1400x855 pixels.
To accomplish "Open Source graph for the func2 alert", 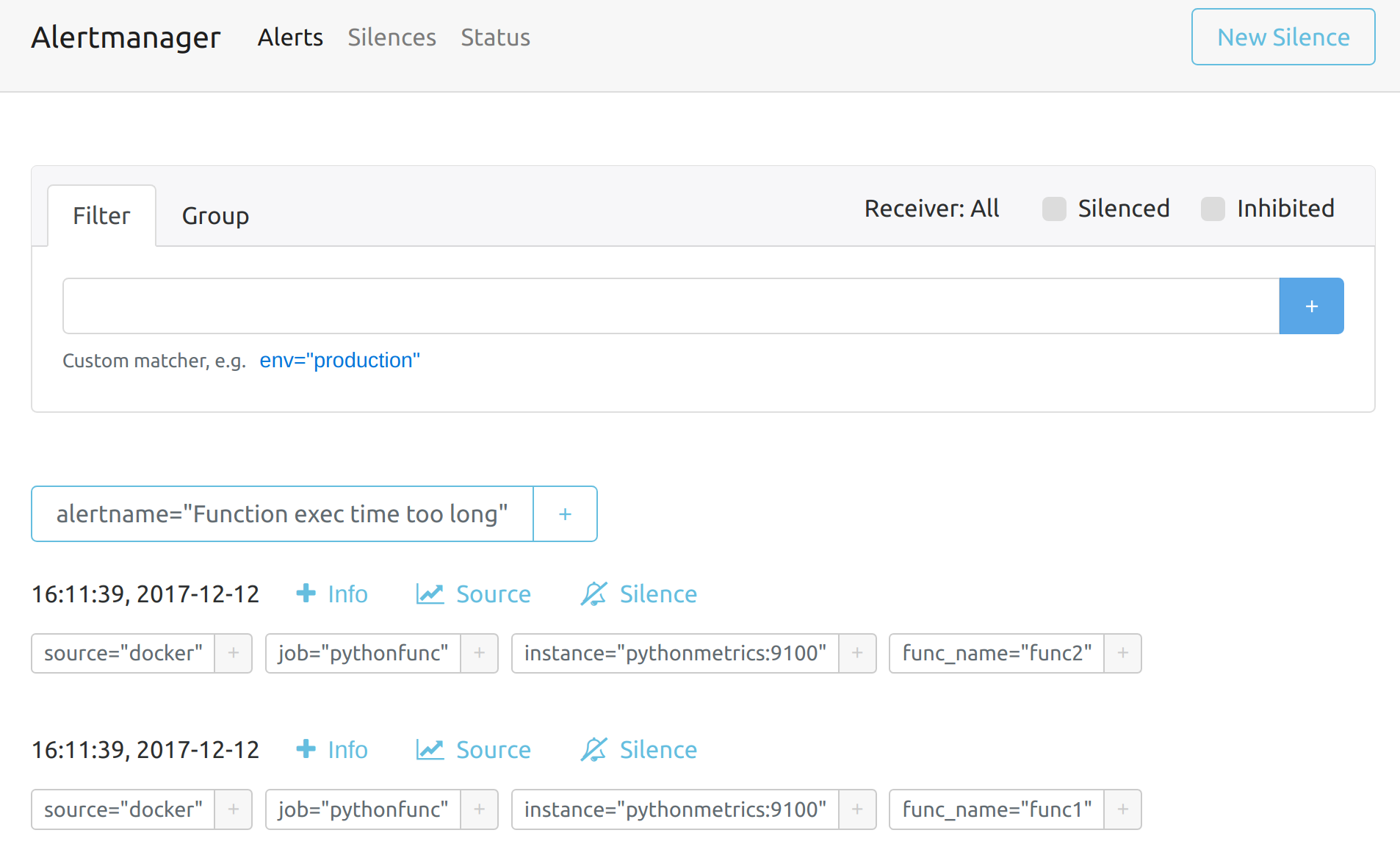I will point(473,594).
